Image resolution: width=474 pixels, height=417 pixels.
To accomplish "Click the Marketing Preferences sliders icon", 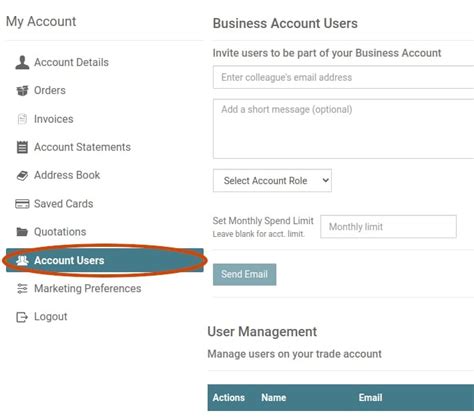I will pyautogui.click(x=22, y=288).
